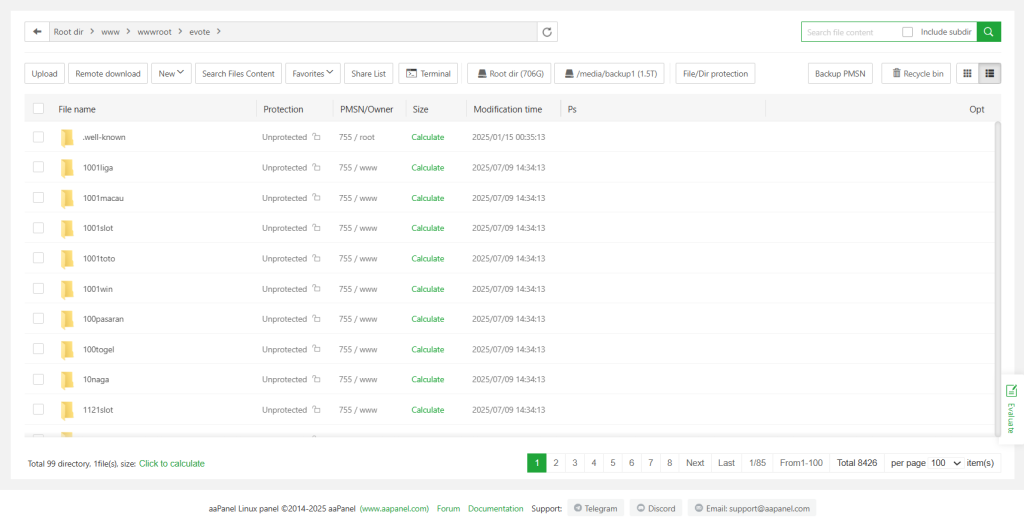Click the search file content field
This screenshot has height=524, width=1024.
850,32
